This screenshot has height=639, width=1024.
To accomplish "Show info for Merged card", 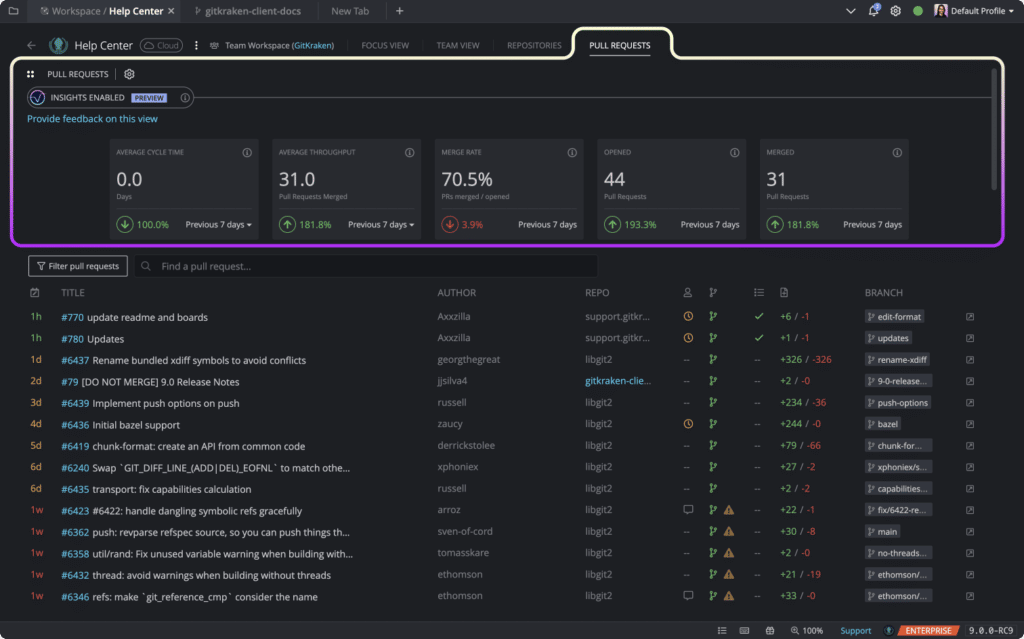I will point(897,152).
